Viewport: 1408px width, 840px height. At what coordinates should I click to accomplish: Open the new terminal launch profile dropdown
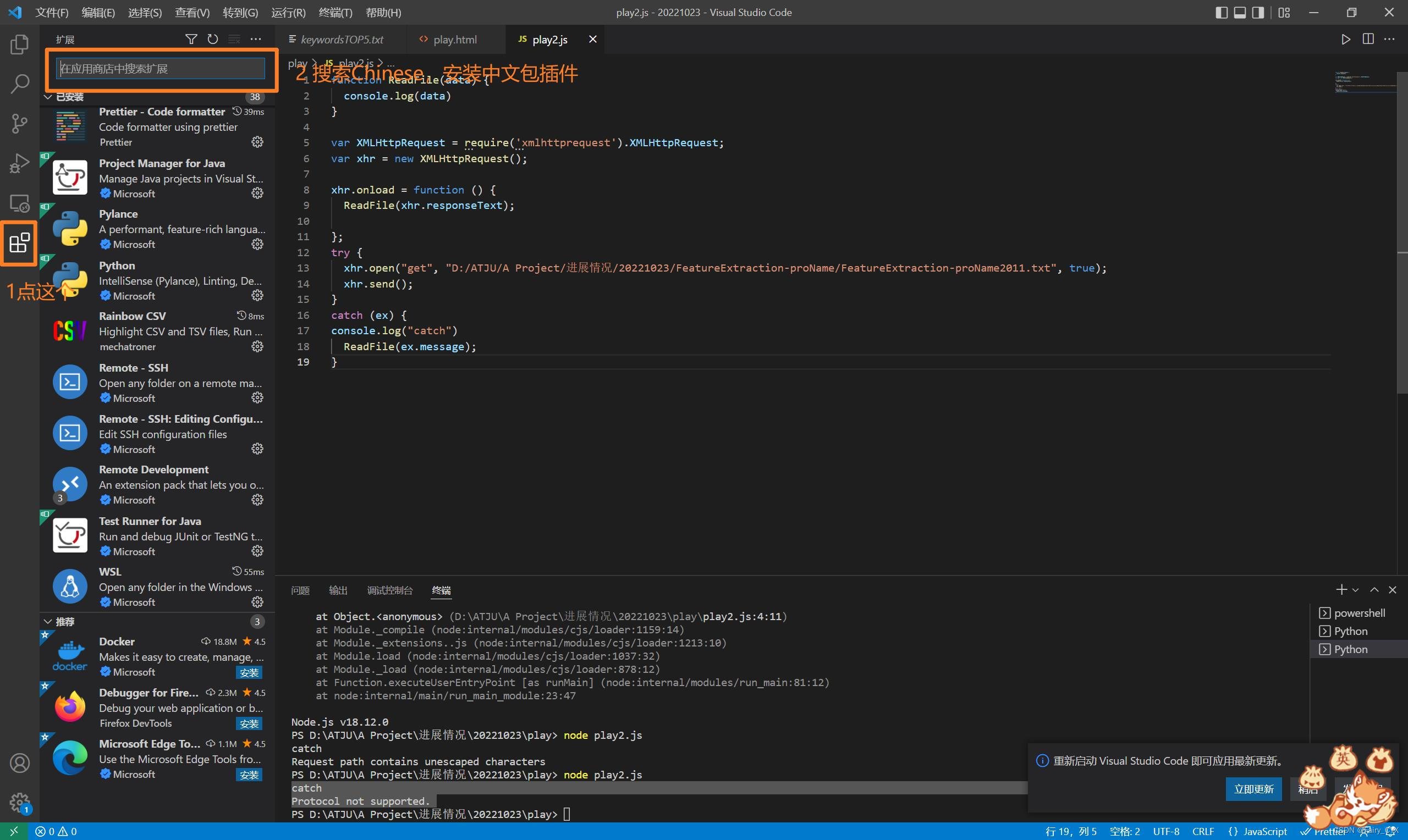pos(1355,590)
